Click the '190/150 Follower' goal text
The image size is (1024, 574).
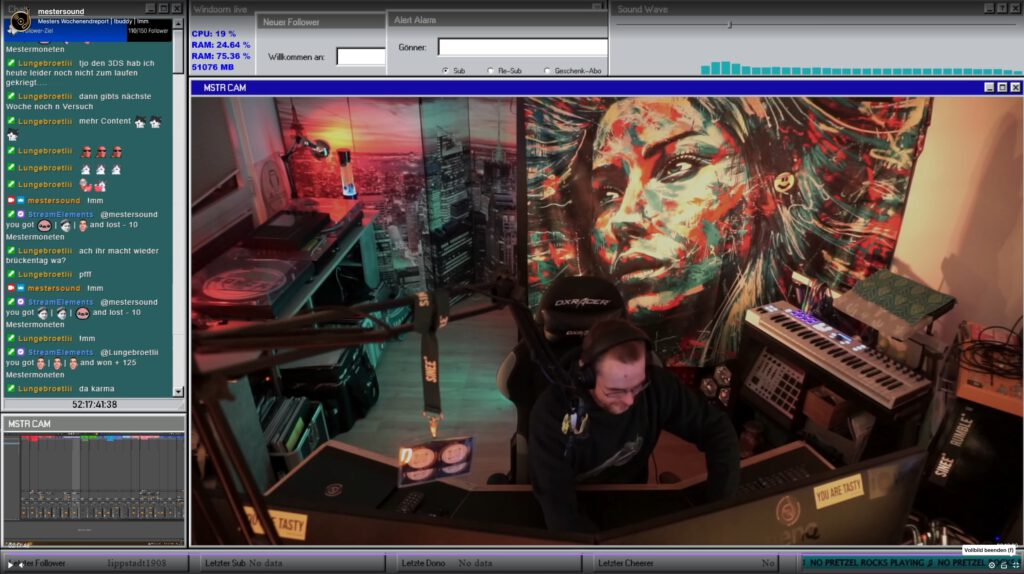coord(148,31)
